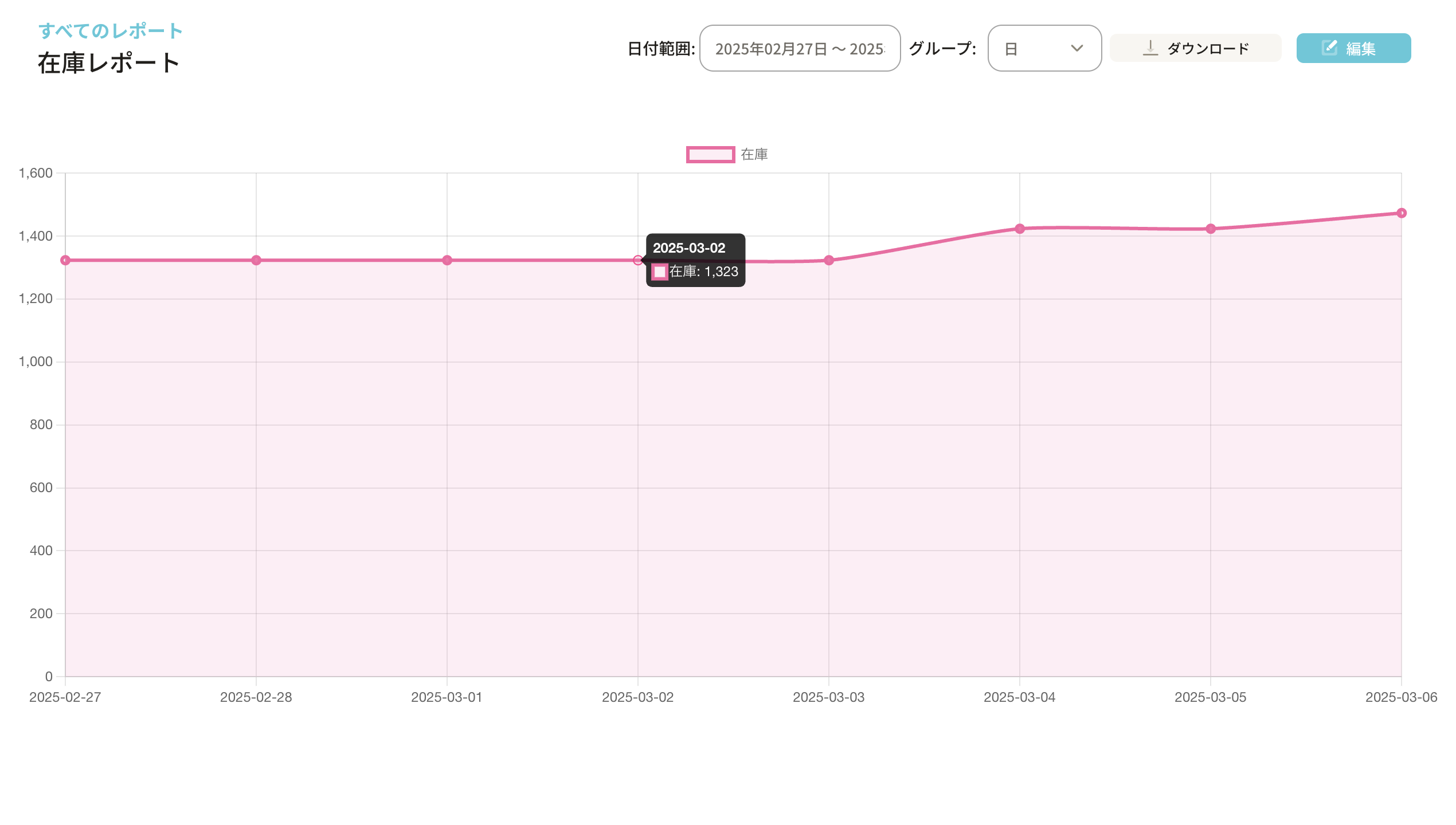Toggle the 在庫 legend label
The height and width of the screenshot is (825, 1456).
(x=754, y=155)
